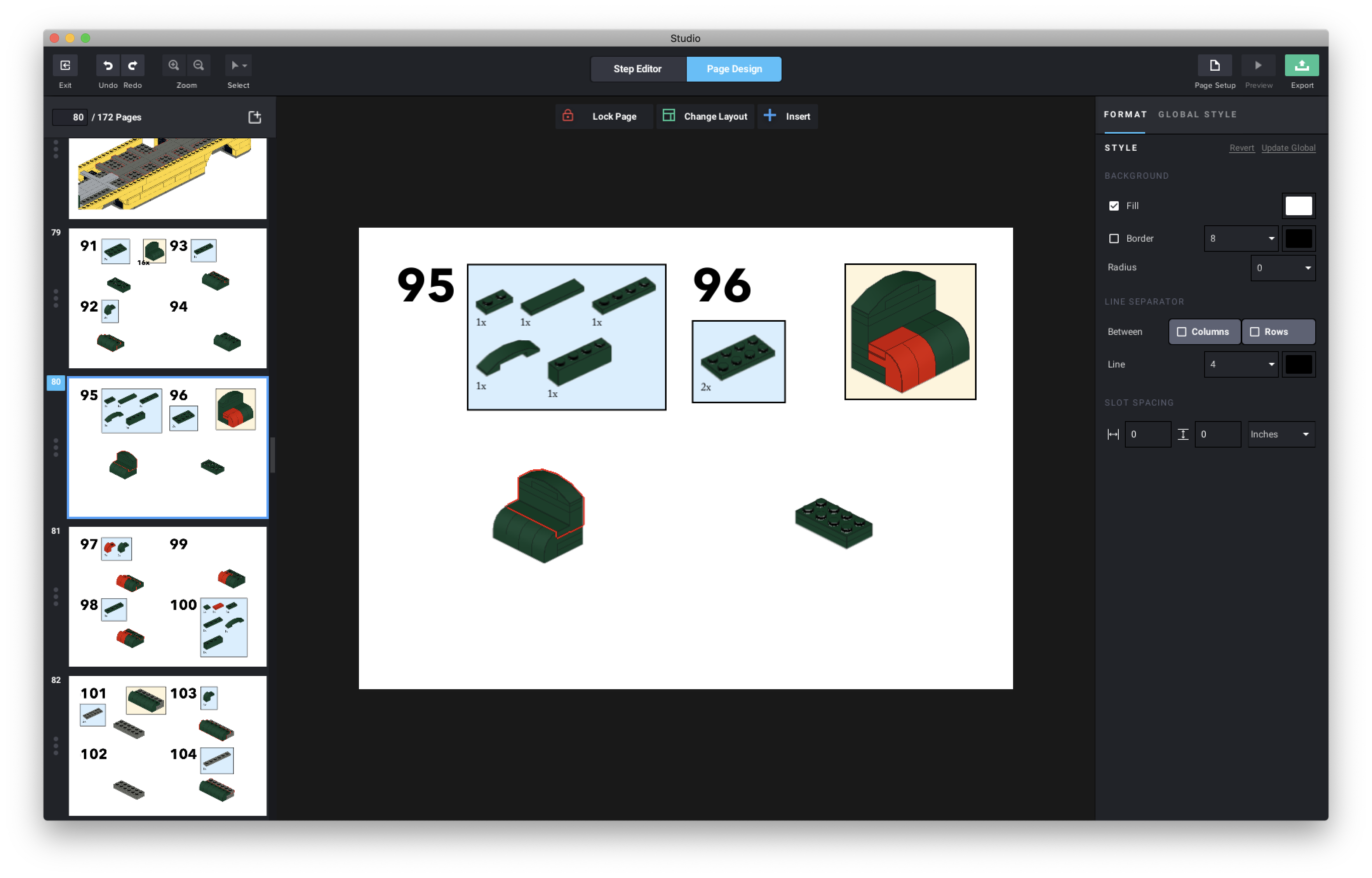
Task: Click the current page number field
Action: point(70,117)
